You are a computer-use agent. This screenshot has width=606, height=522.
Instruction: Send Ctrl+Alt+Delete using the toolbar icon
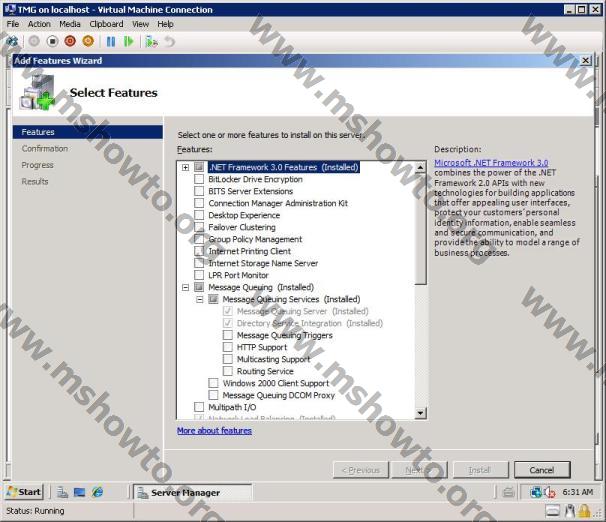click(x=12, y=41)
